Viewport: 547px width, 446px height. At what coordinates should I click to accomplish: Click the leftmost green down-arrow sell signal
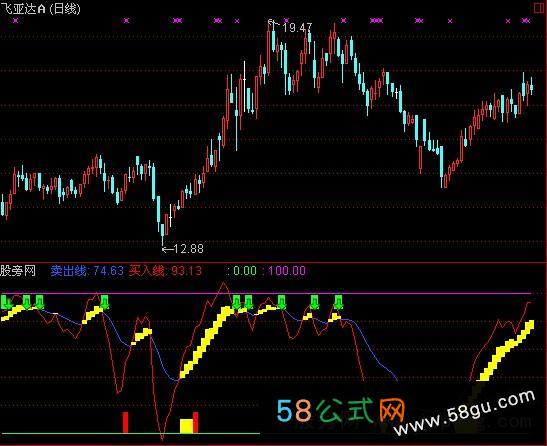pos(6,302)
